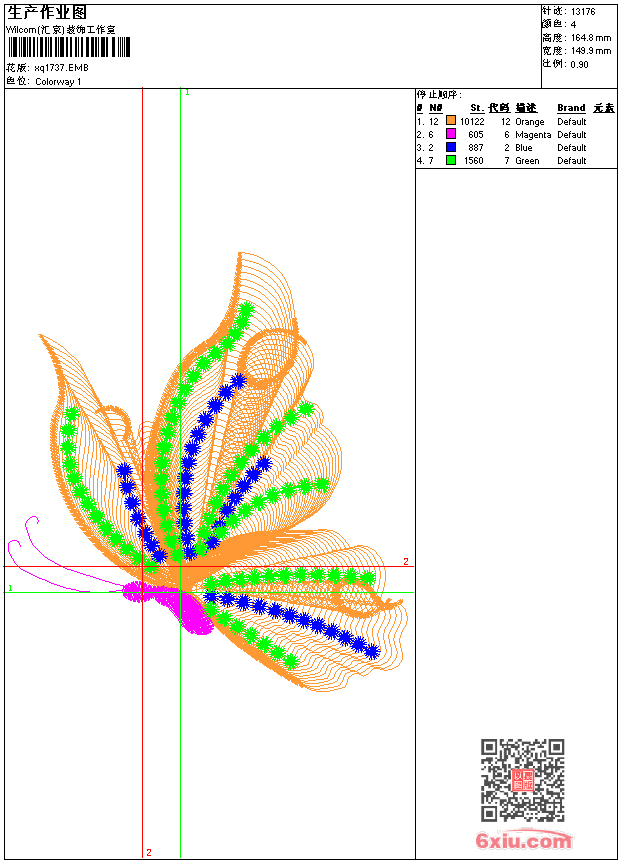
Task: Click Default brand in the Orange row
Action: click(x=572, y=122)
